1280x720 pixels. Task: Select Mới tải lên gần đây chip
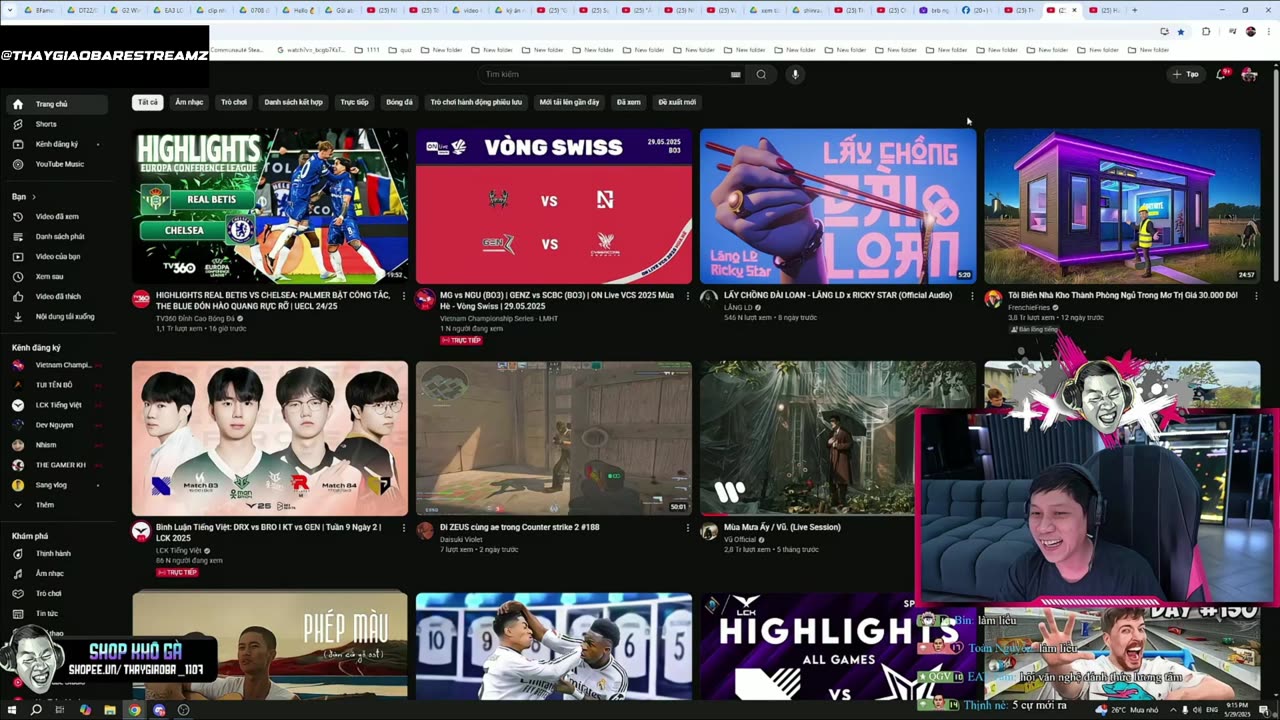click(x=569, y=102)
